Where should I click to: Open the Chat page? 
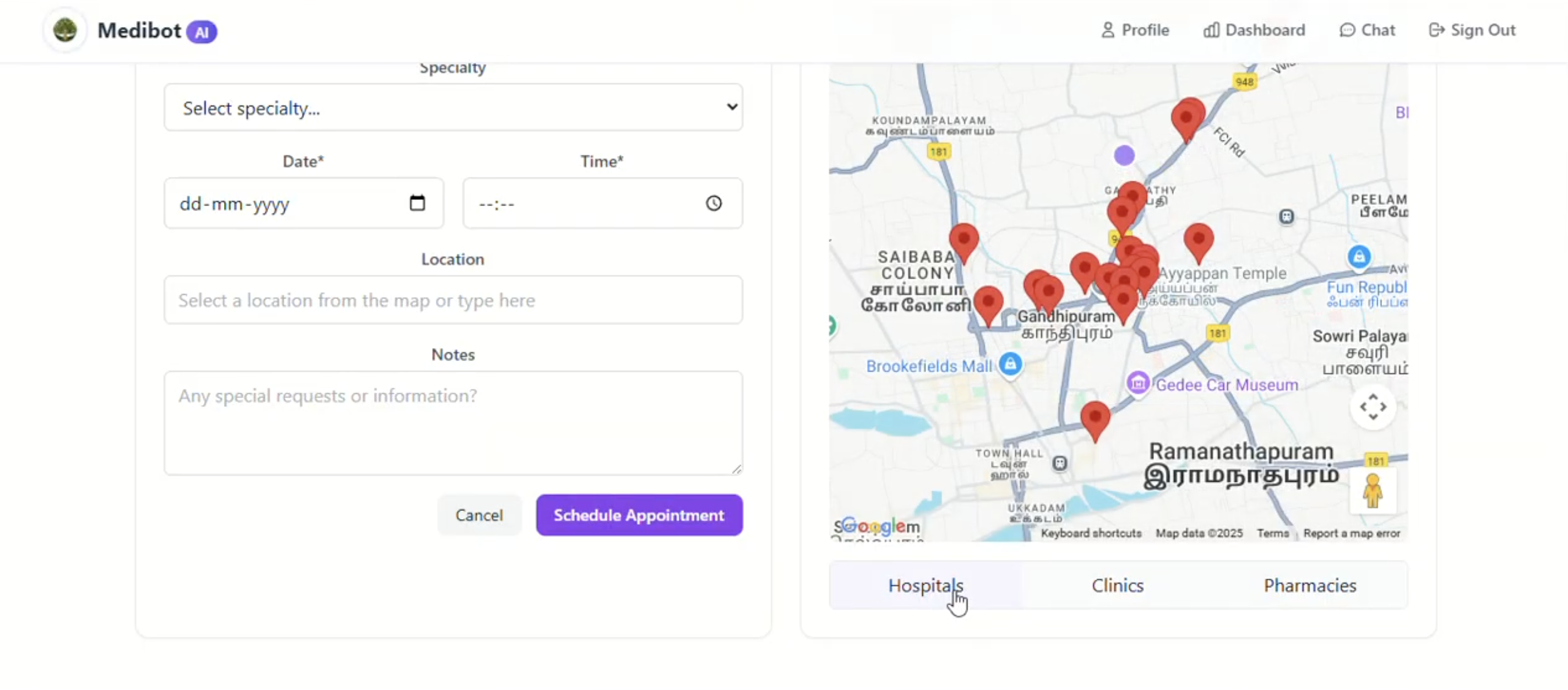[1367, 30]
